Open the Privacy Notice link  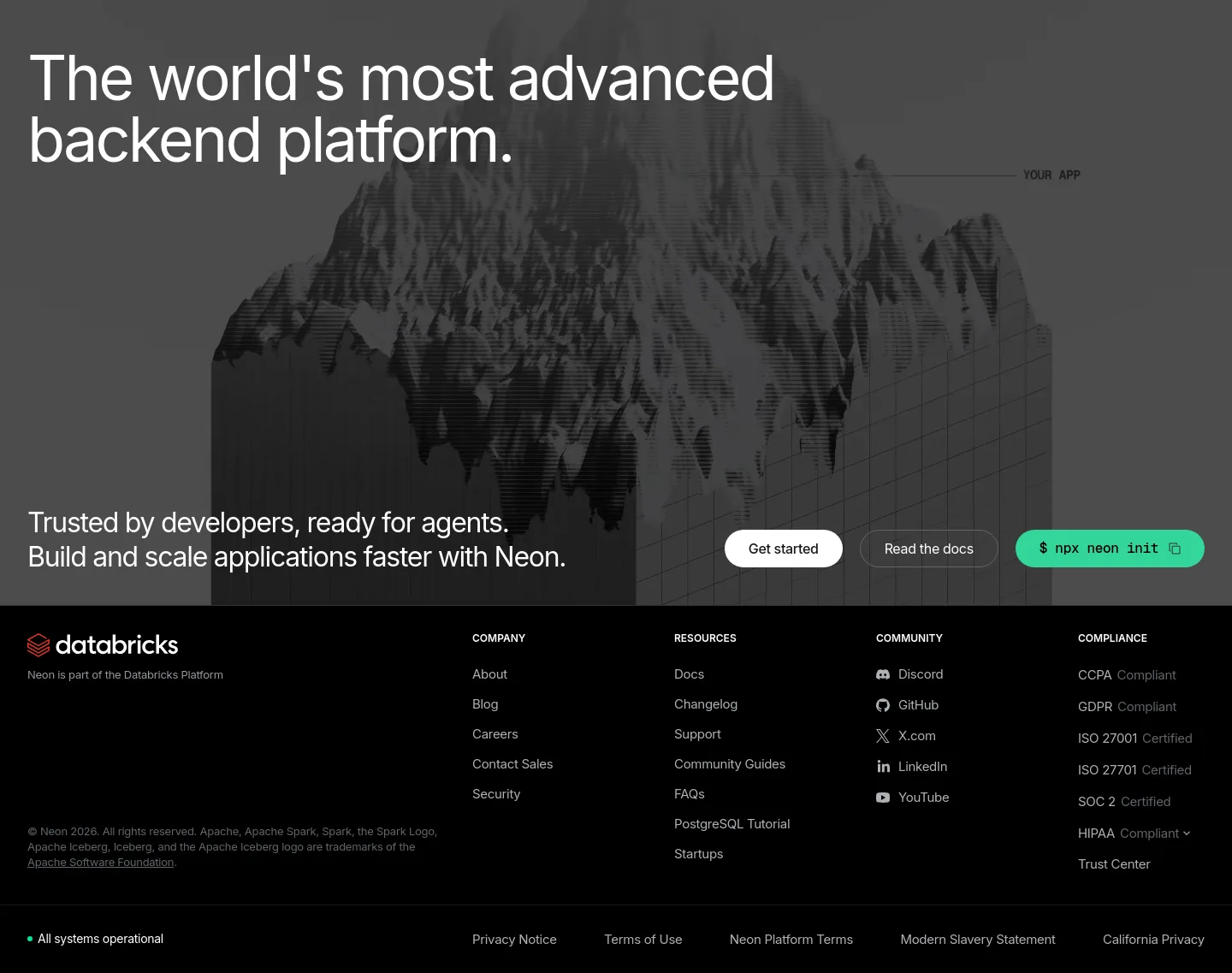[514, 940]
